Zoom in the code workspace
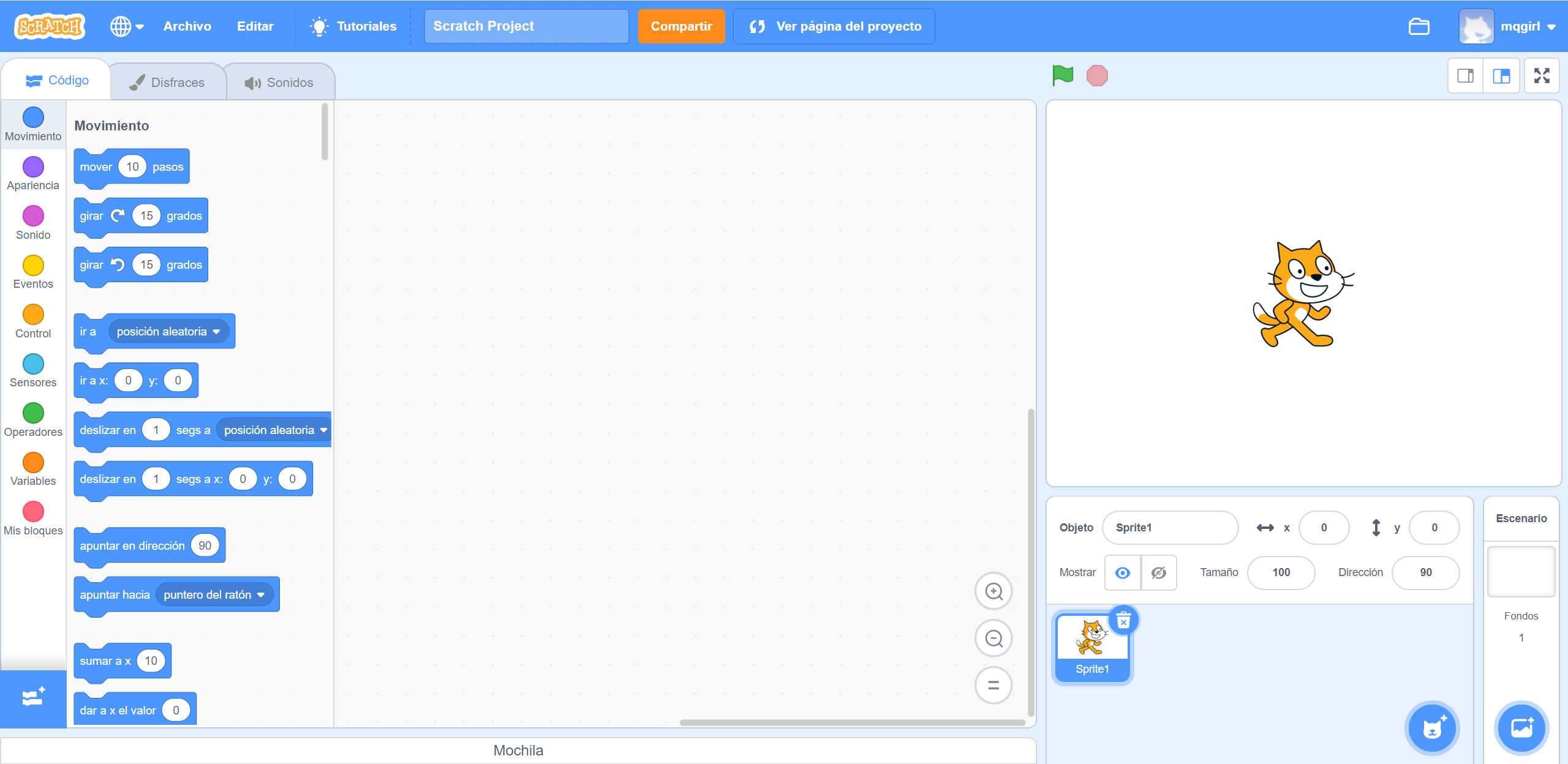Image resolution: width=1568 pixels, height=764 pixels. (x=993, y=591)
